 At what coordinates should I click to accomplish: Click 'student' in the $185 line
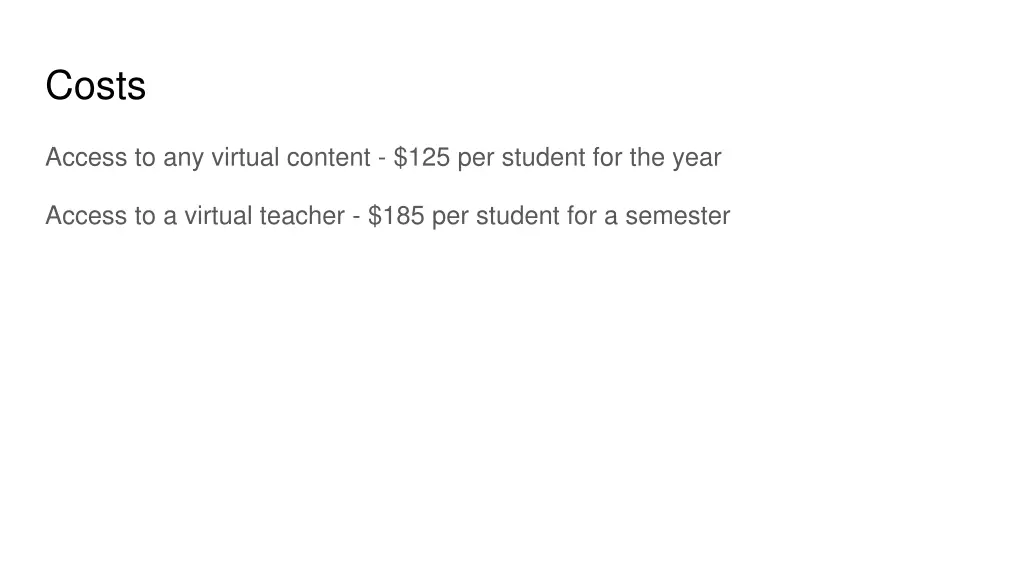click(518, 216)
